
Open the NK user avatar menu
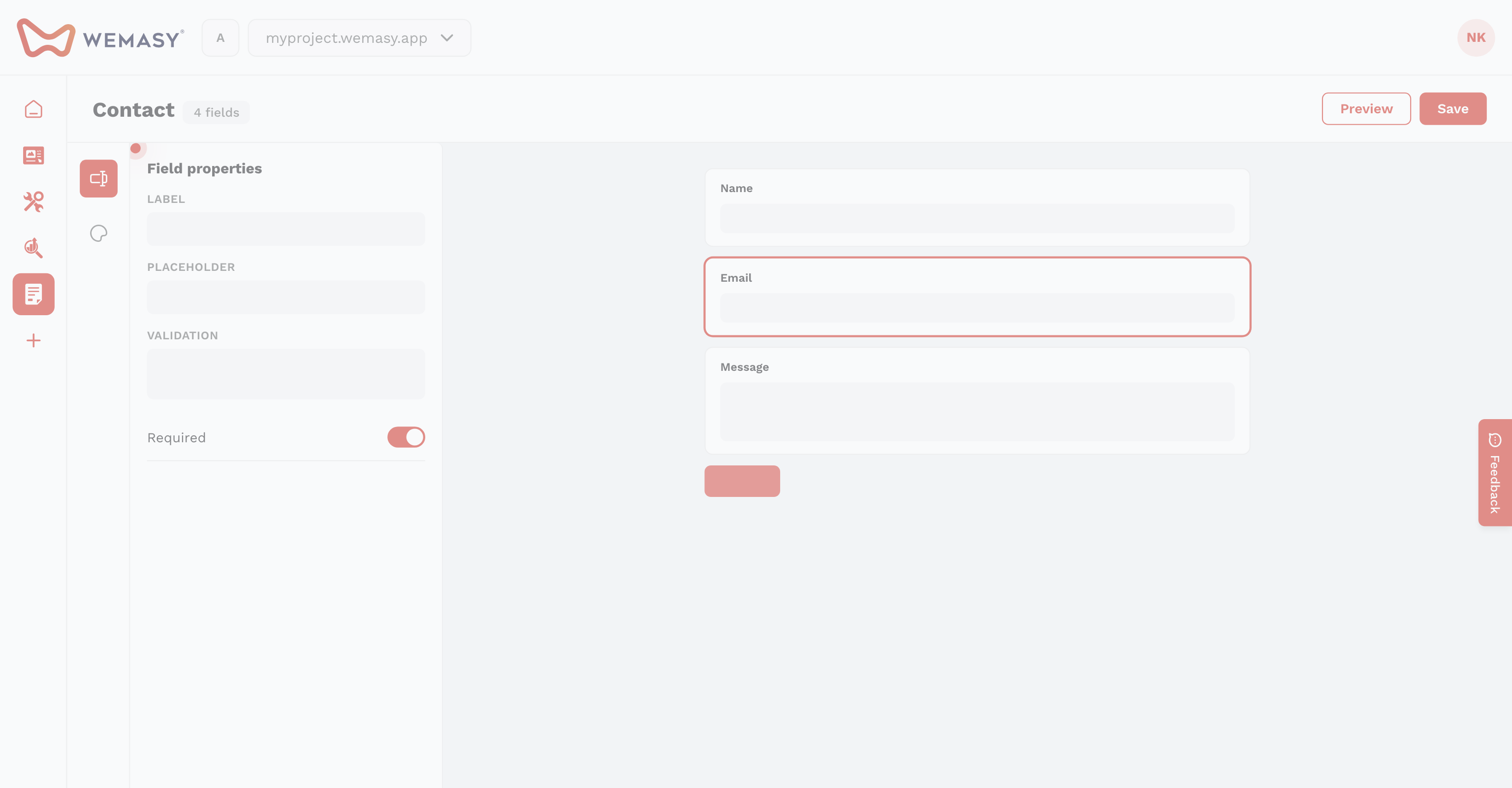click(x=1476, y=37)
